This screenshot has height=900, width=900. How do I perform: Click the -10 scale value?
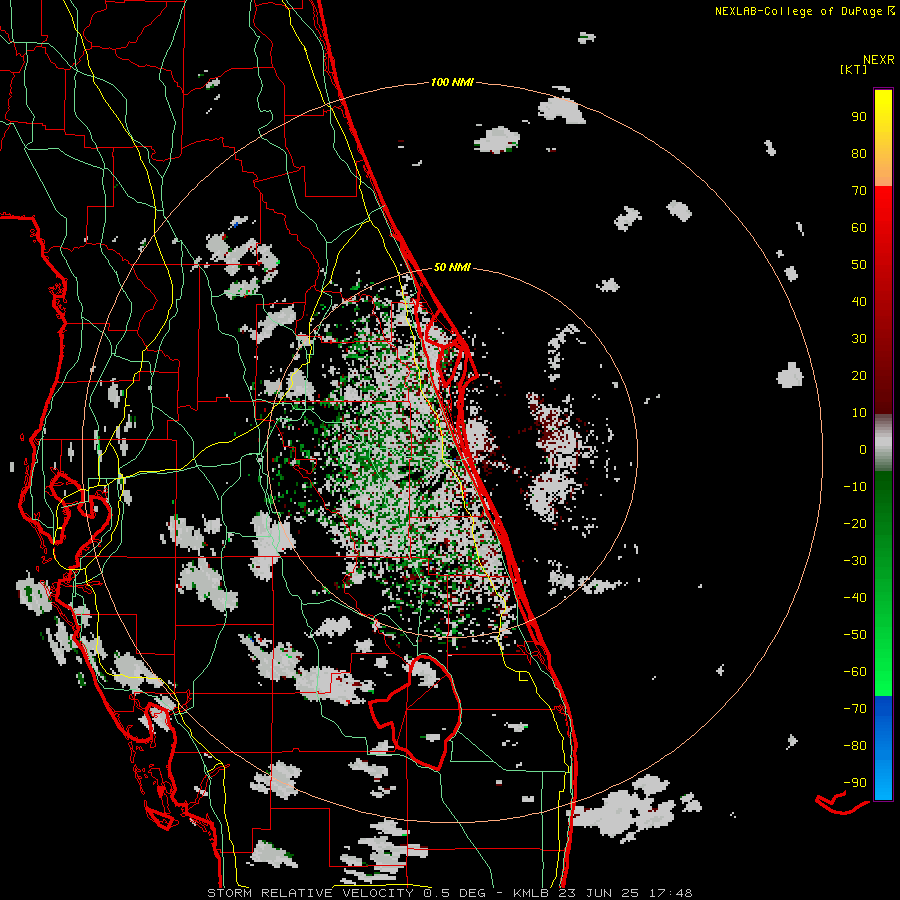tap(855, 487)
